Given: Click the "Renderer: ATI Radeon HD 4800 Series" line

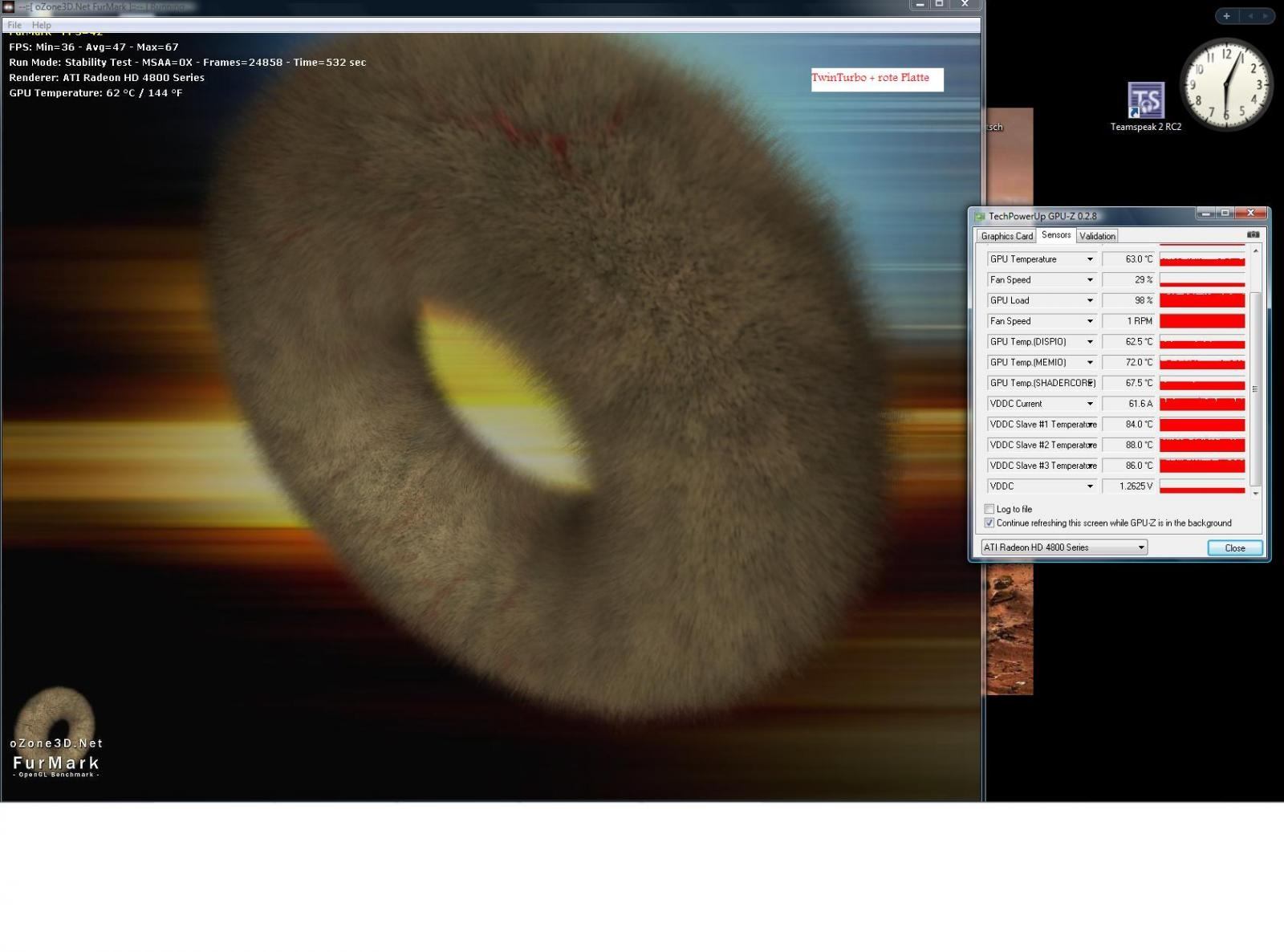Looking at the screenshot, I should coord(107,78).
